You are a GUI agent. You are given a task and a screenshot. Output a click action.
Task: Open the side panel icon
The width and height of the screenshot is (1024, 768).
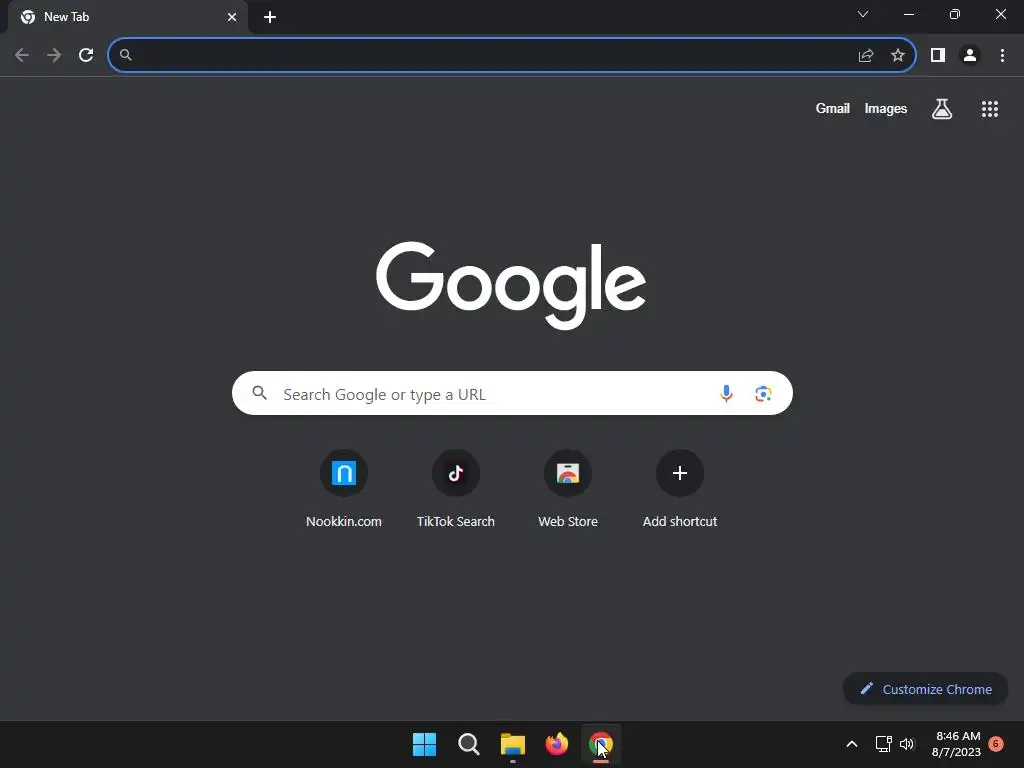pos(938,55)
